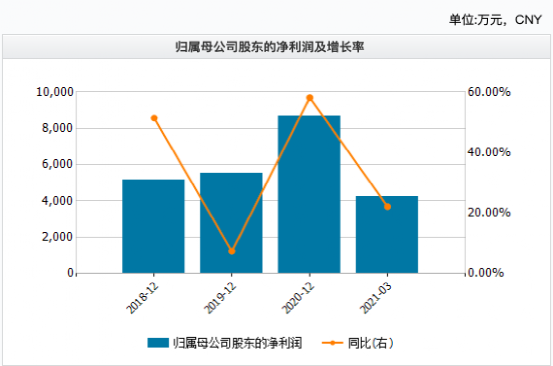Click the 2,000 left axis value
The height and width of the screenshot is (366, 553).
click(x=57, y=237)
